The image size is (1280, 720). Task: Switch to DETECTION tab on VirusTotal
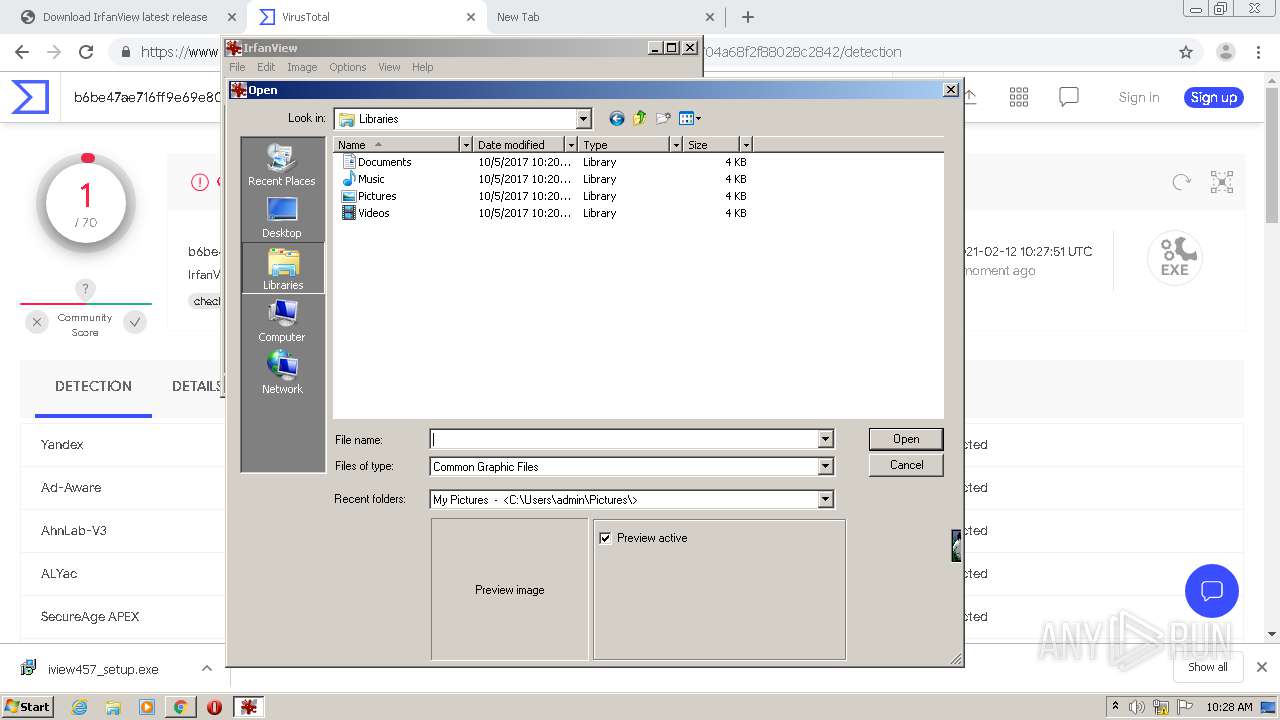point(93,386)
